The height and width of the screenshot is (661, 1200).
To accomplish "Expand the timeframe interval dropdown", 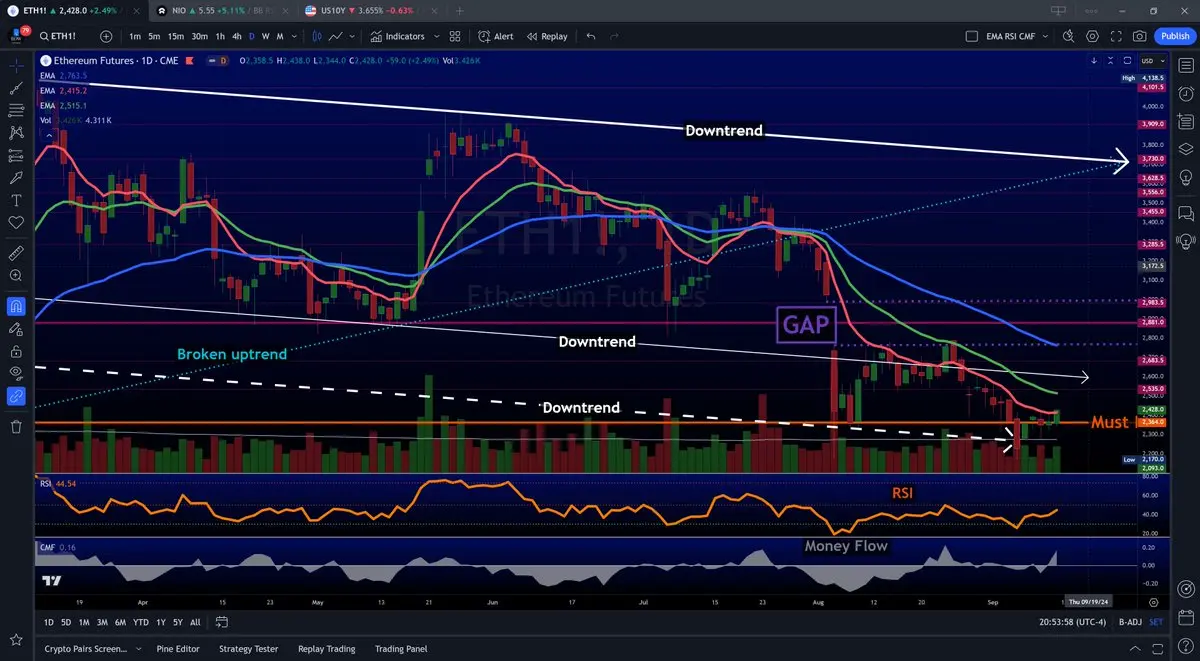I will coord(293,36).
